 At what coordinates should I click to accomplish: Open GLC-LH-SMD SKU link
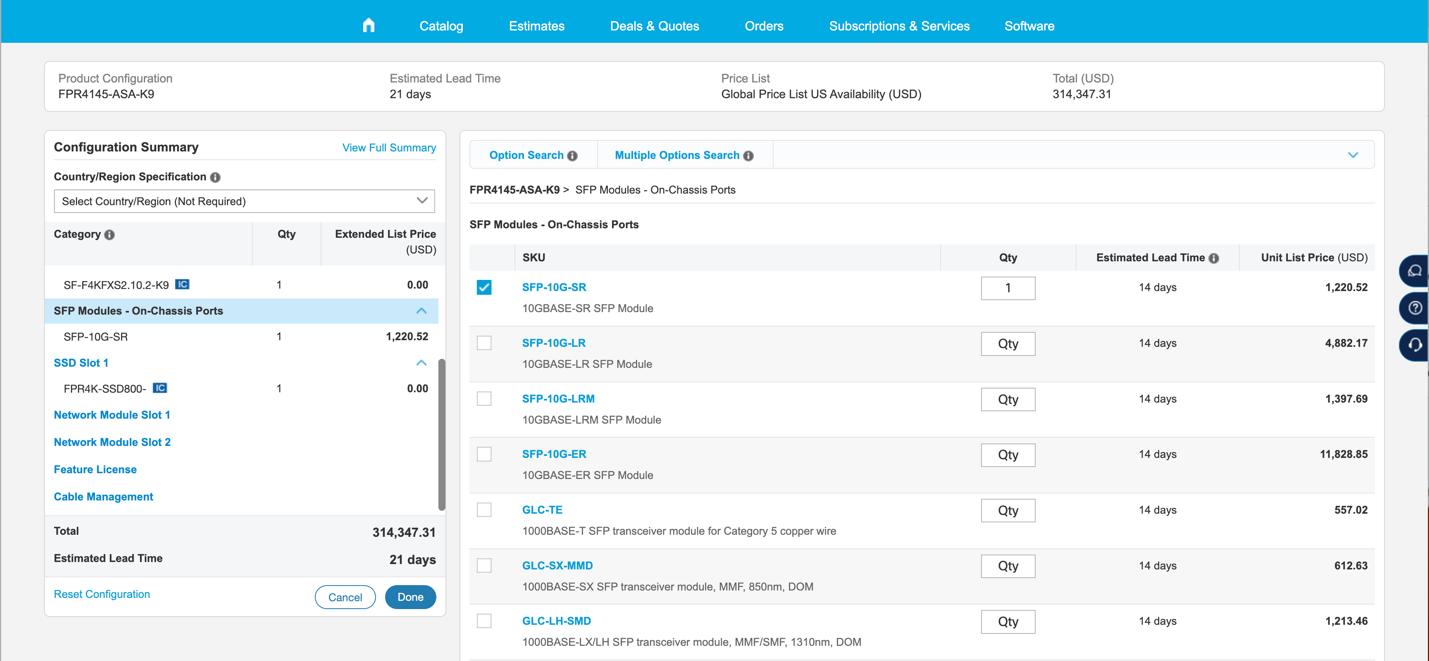556,621
